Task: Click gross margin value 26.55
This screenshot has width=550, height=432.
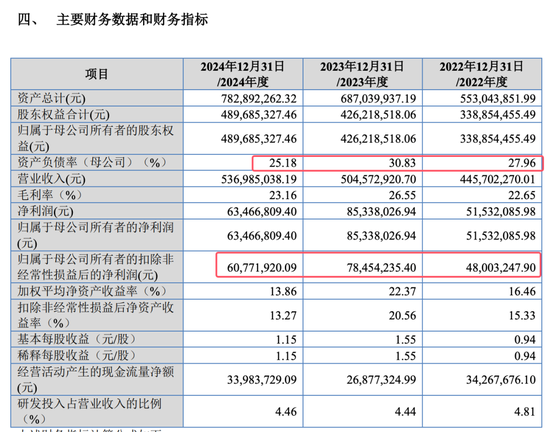Action: tap(402, 195)
